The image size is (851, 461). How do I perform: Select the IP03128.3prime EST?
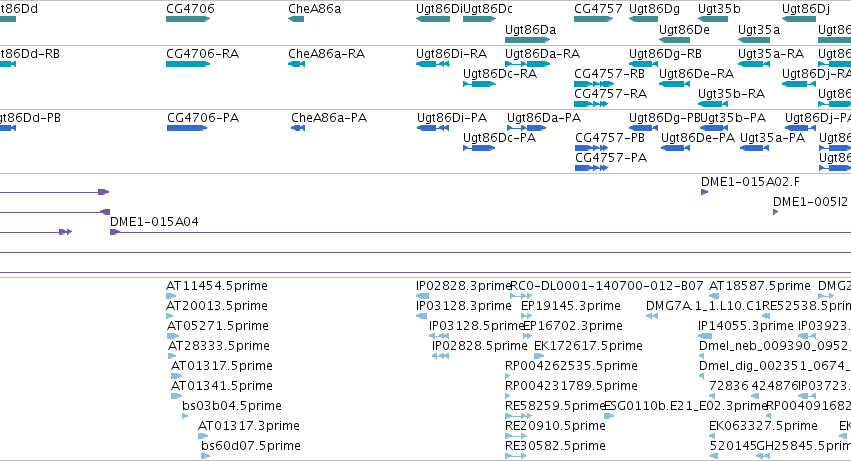[421, 316]
